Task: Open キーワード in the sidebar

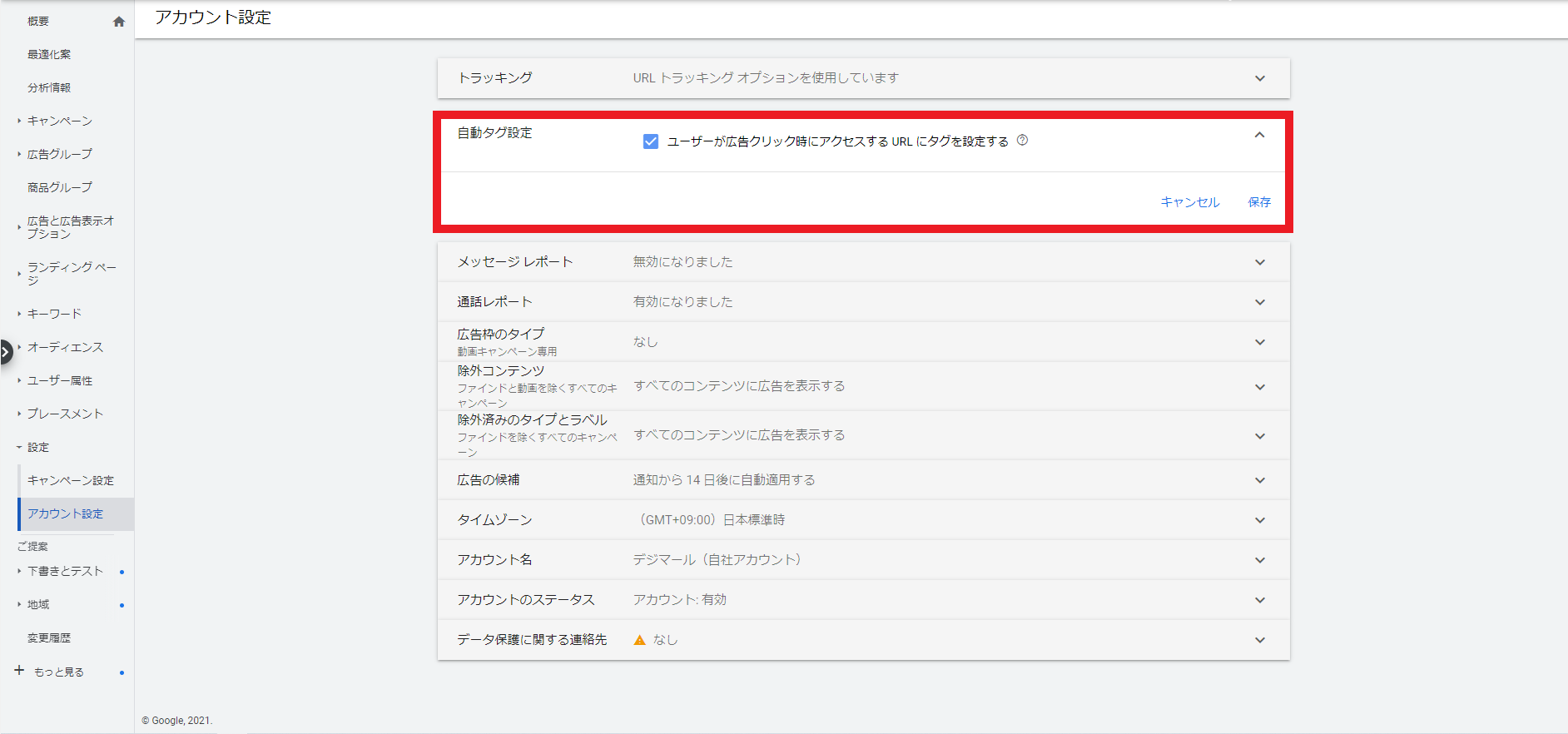Action: (54, 314)
